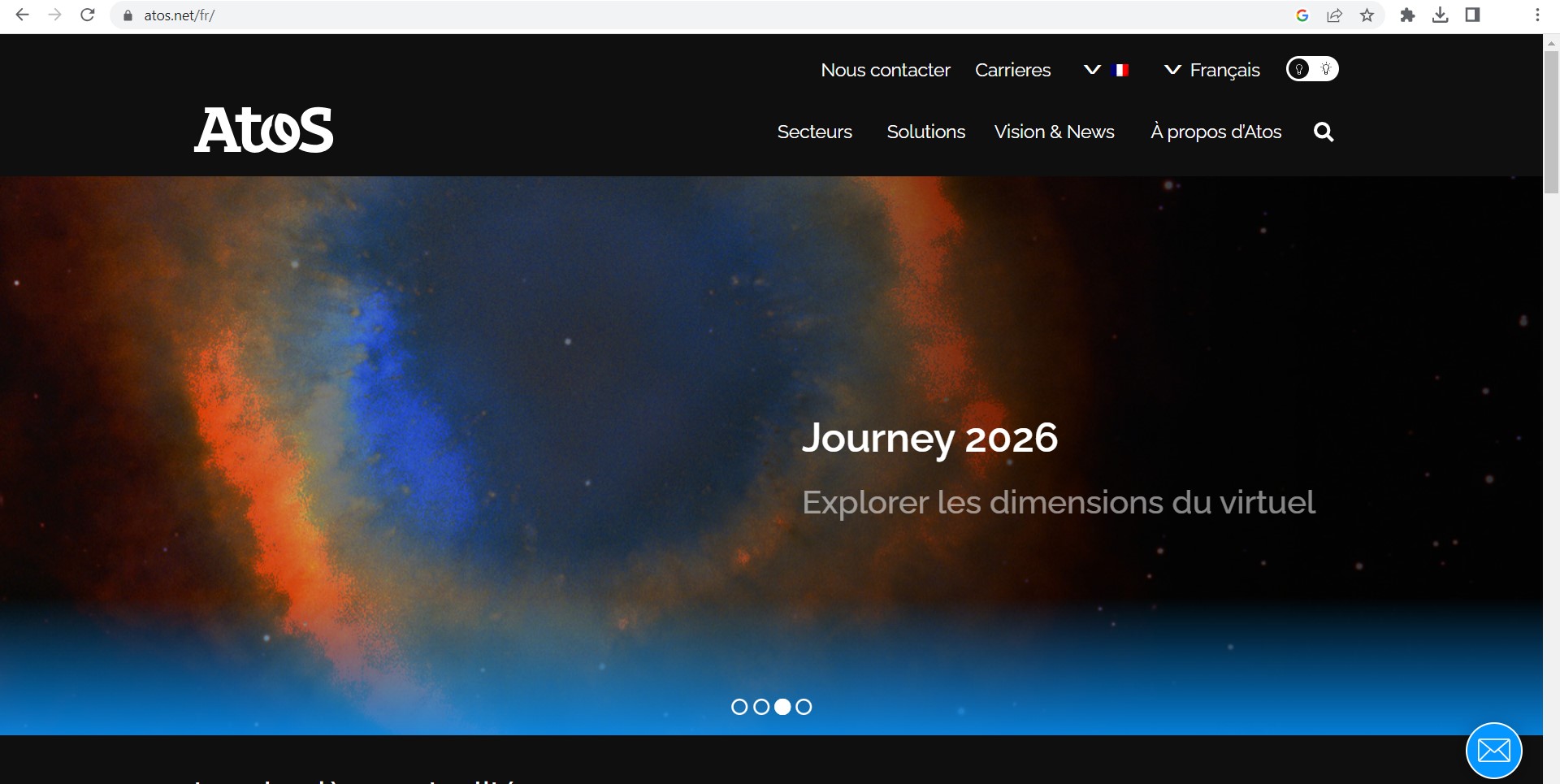Open the browser downloads icon
The width and height of the screenshot is (1560, 784).
(1440, 15)
